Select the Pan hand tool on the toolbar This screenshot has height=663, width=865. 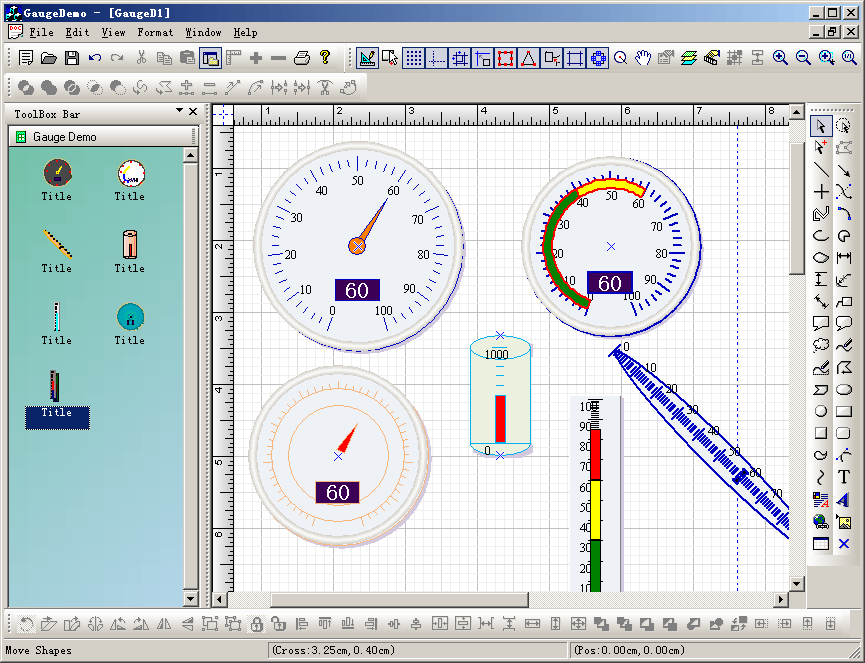click(643, 57)
